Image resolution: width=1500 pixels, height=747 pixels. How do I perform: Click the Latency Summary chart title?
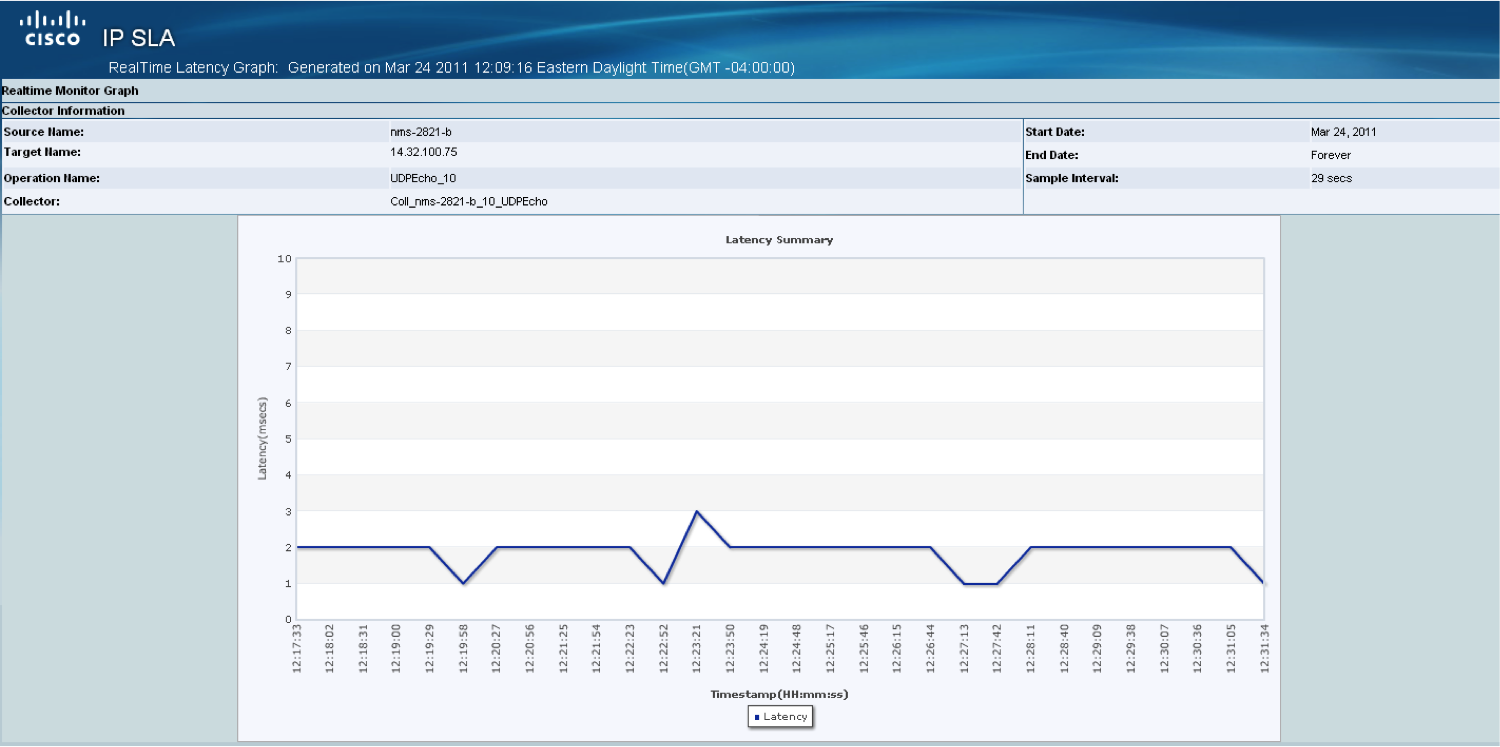click(x=779, y=240)
